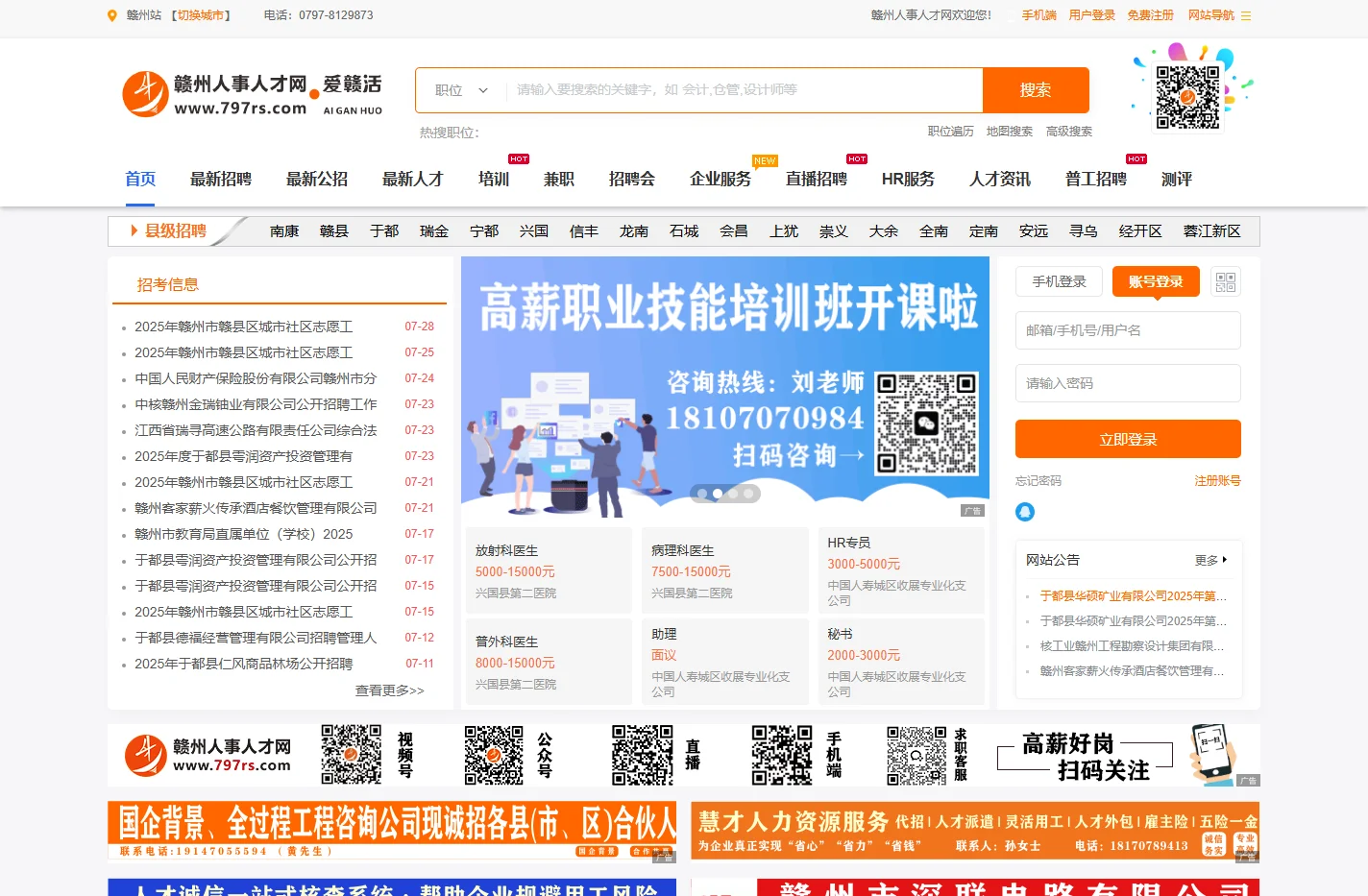Focus the 邮箱/手机号/用户名 field
The image size is (1368, 896).
point(1128,330)
